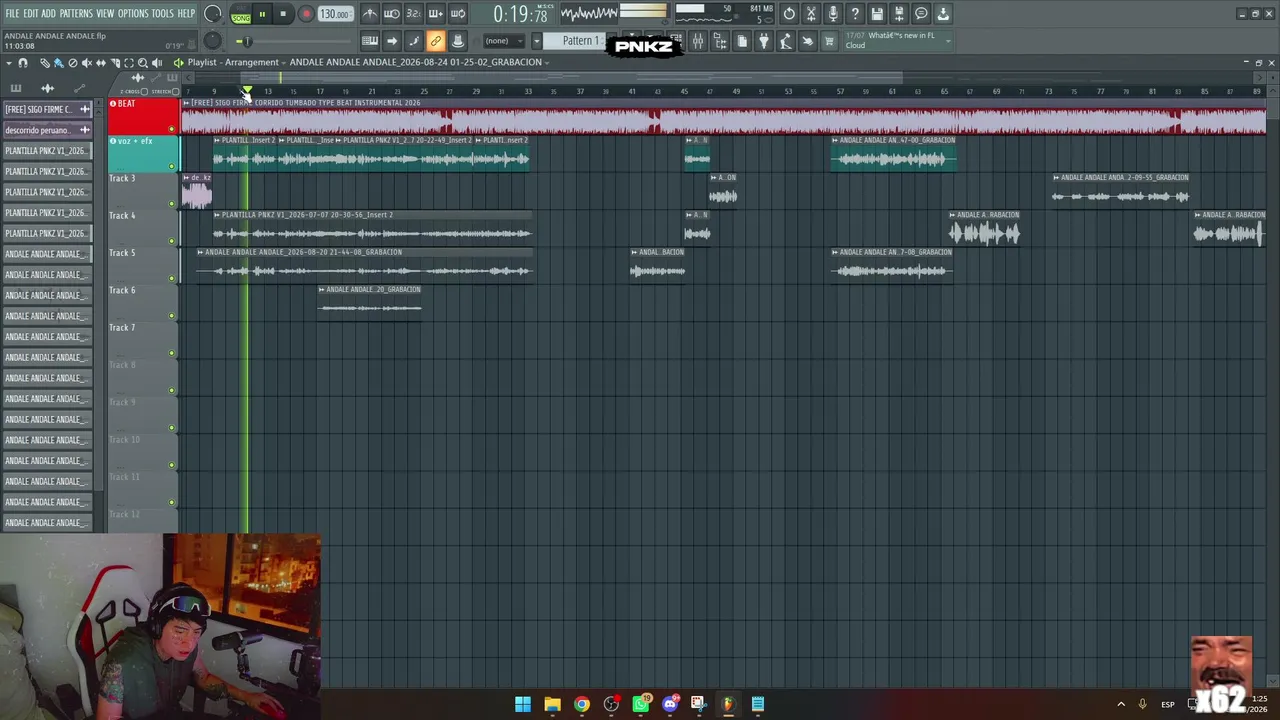Toggle note/clip grouping link icon

(x=436, y=41)
